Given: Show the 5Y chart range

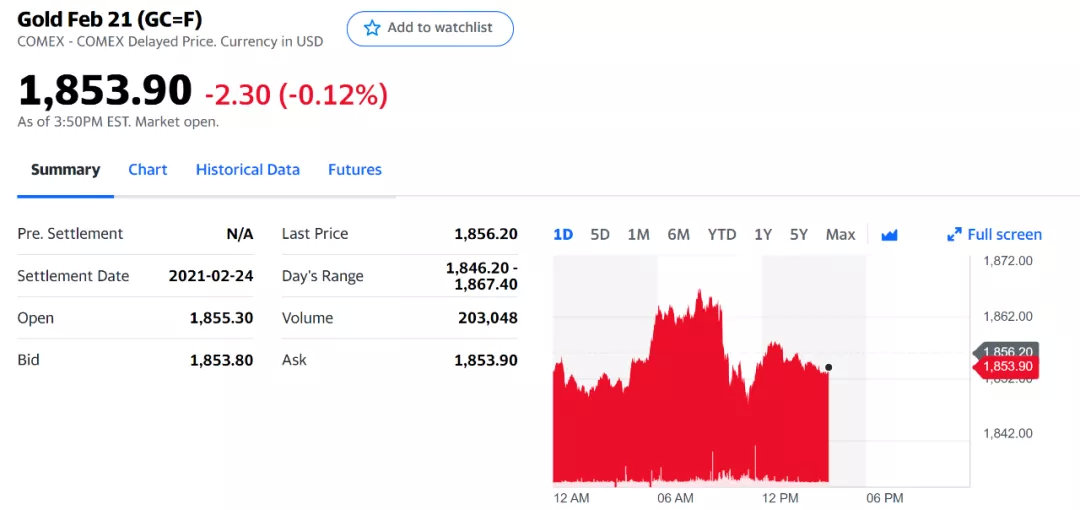Looking at the screenshot, I should coord(799,235).
